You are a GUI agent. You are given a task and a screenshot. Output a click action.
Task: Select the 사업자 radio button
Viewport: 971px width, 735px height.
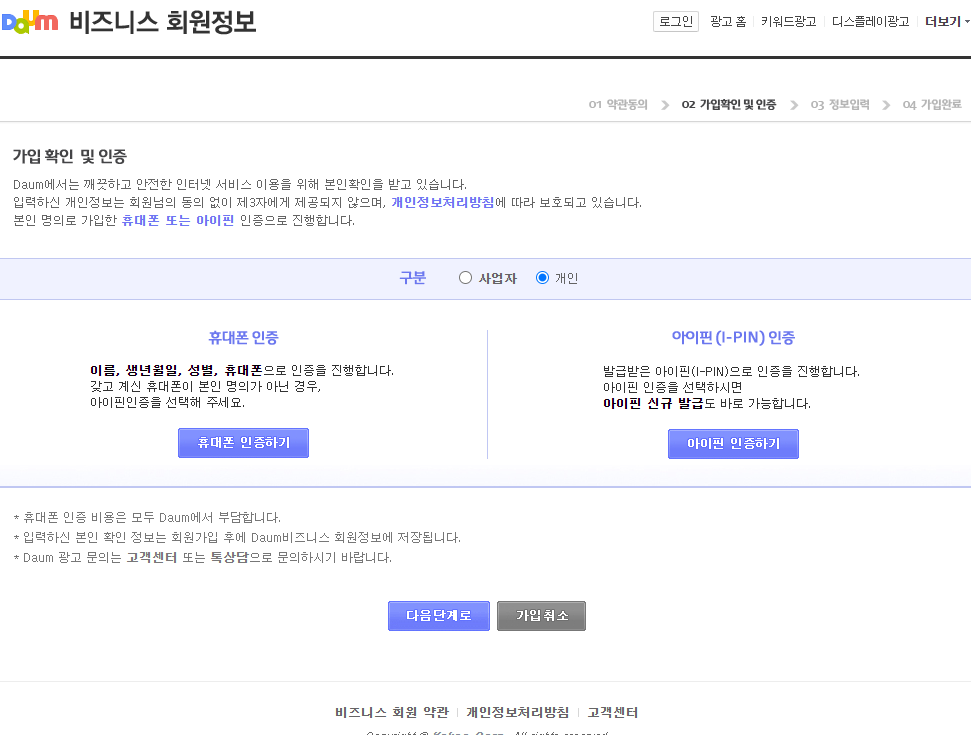click(465, 277)
